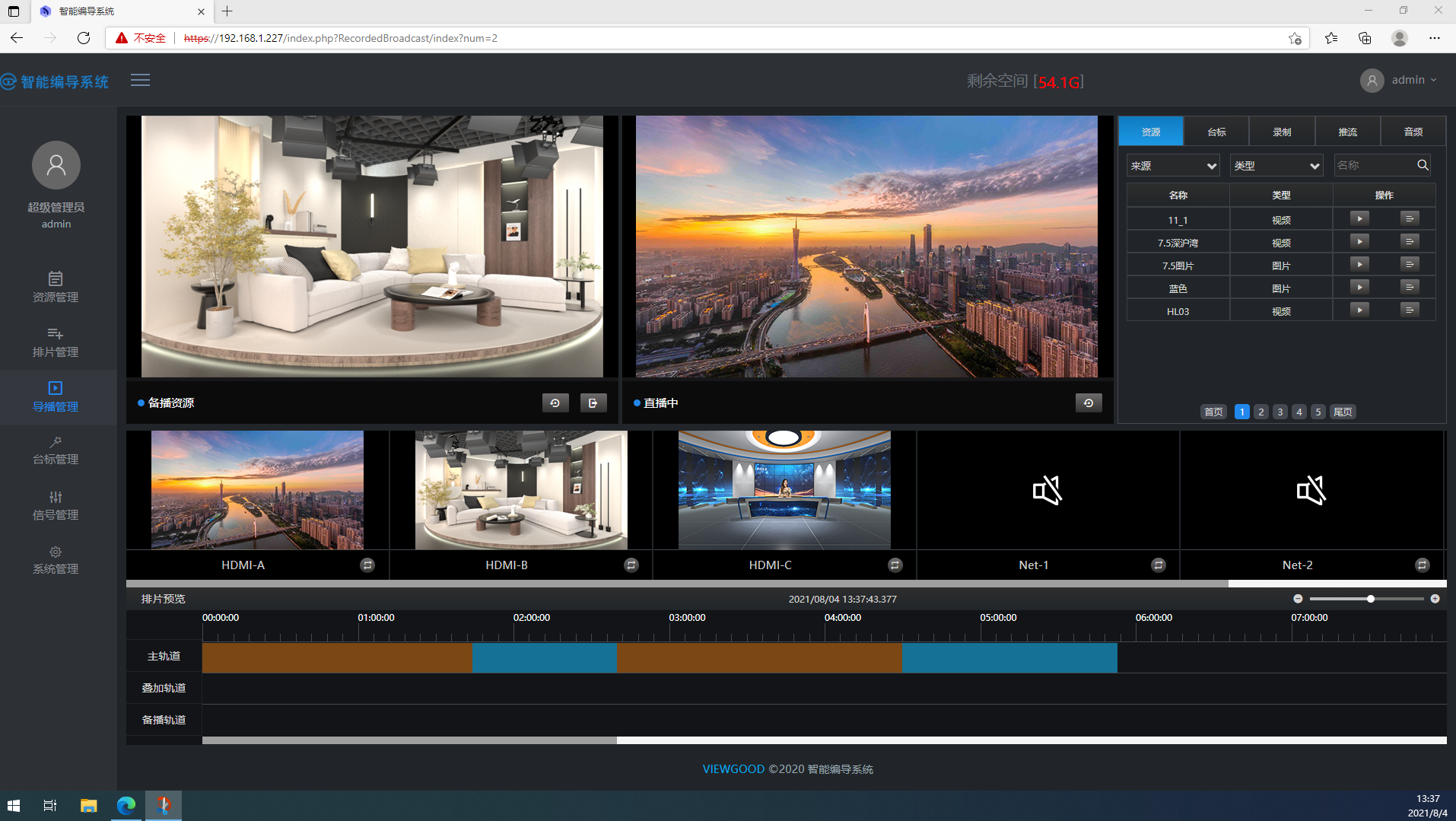Play the 蓝色 resource
Viewport: 1456px width, 821px height.
(x=1359, y=288)
